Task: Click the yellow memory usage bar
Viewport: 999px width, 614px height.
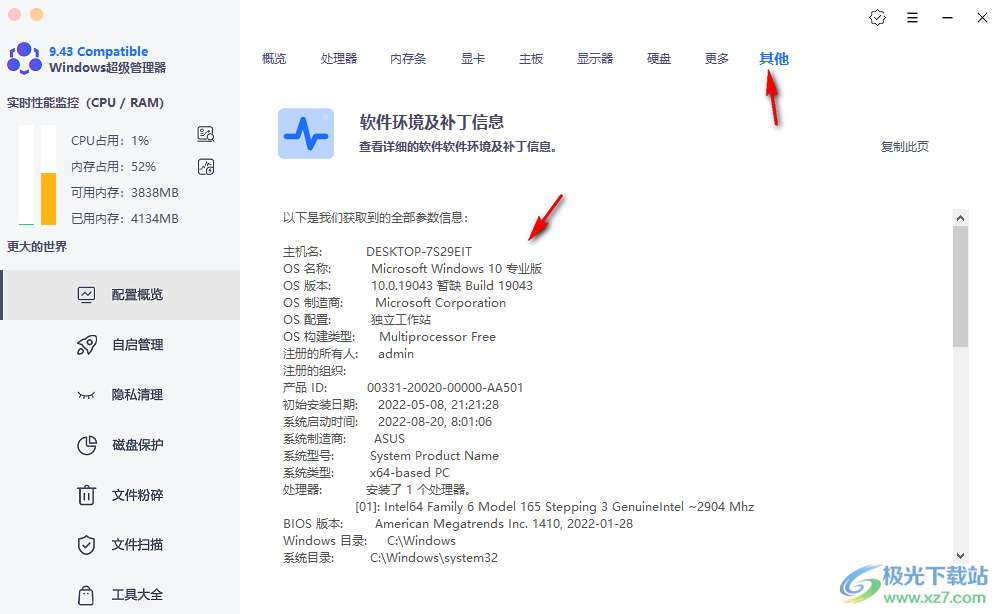Action: click(x=48, y=199)
